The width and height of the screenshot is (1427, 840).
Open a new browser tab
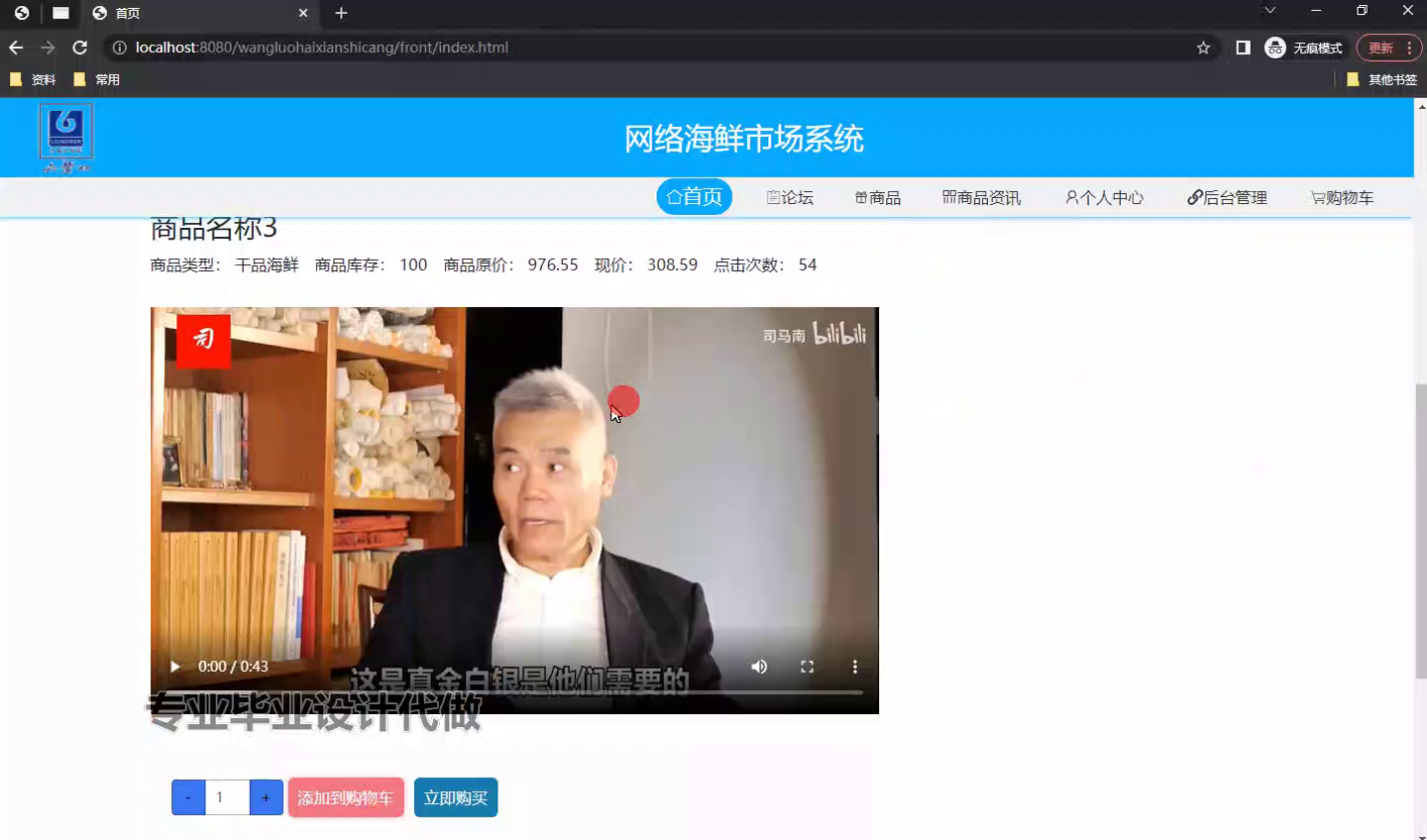point(341,13)
